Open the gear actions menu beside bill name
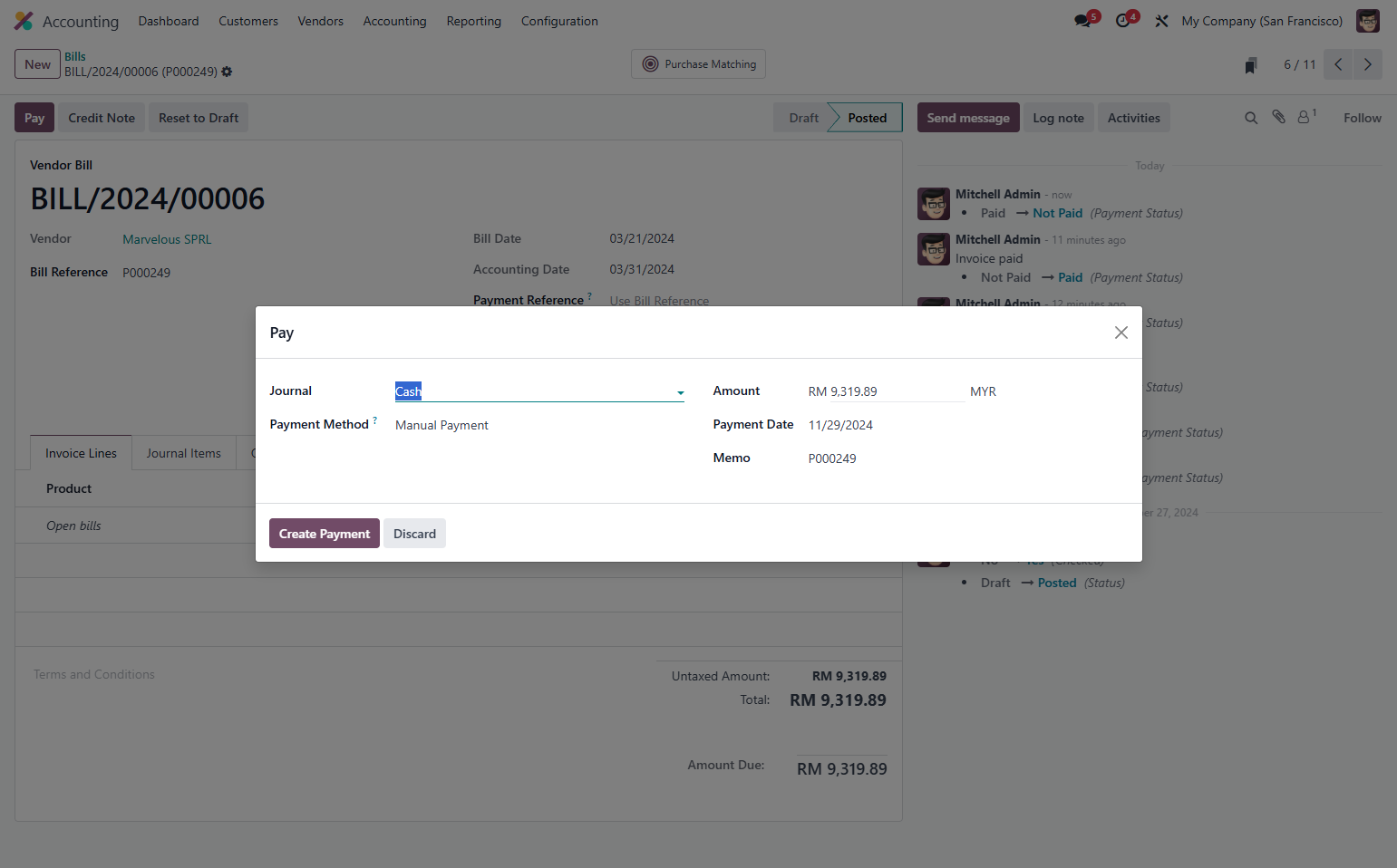Image resolution: width=1397 pixels, height=868 pixels. (227, 72)
